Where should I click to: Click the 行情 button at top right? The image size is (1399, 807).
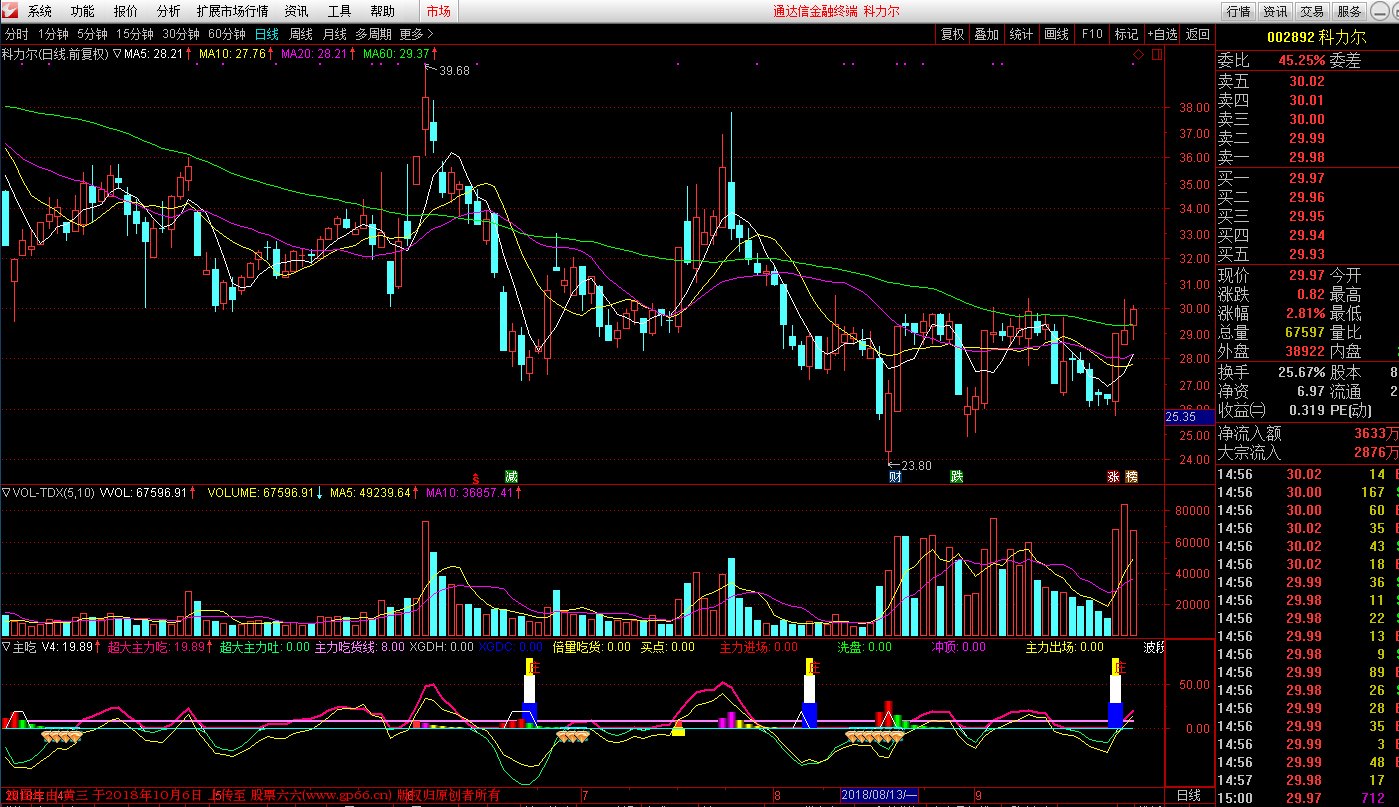(1238, 12)
